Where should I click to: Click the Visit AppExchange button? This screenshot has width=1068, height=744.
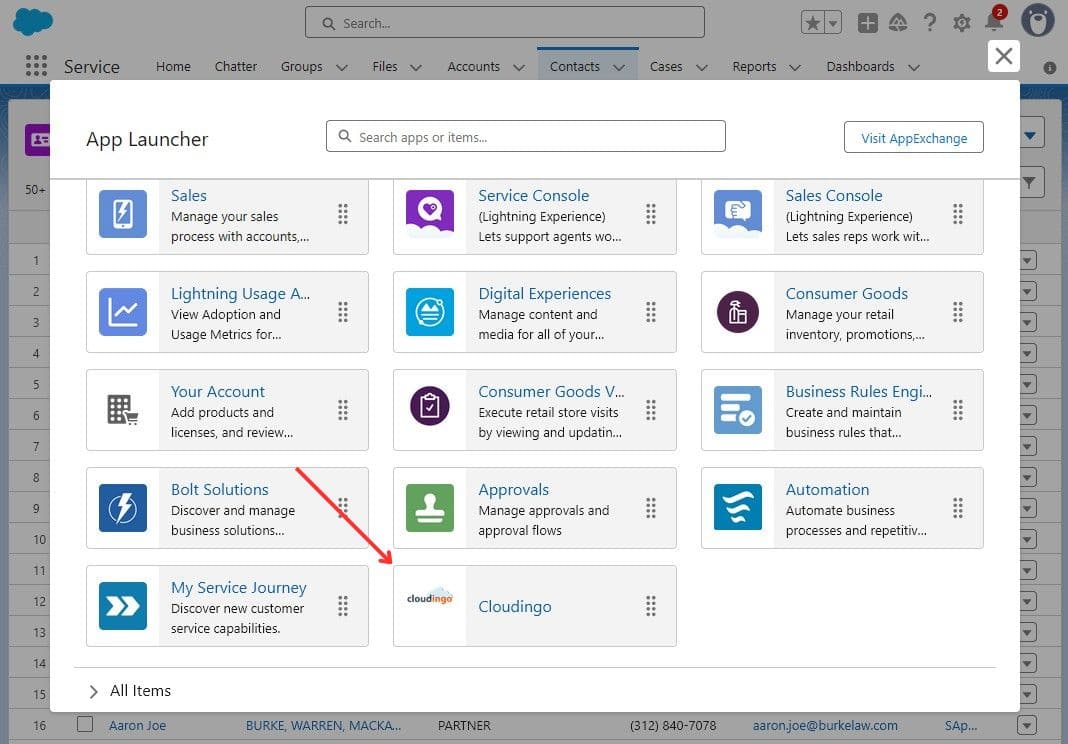point(913,137)
